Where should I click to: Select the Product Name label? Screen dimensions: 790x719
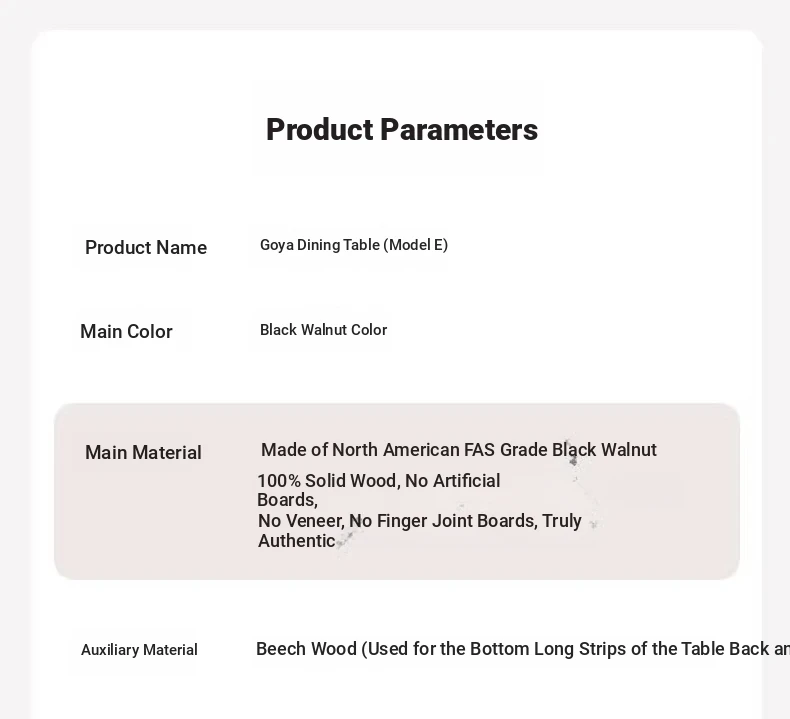[x=146, y=248]
